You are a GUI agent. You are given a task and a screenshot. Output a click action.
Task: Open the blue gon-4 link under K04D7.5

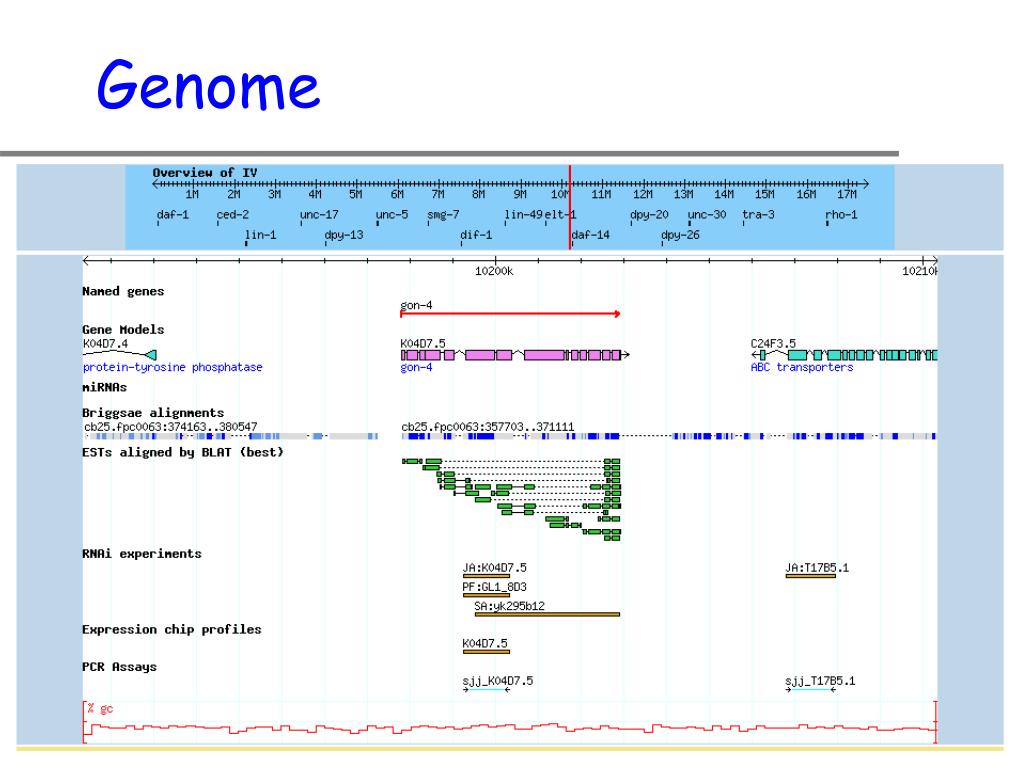[416, 367]
